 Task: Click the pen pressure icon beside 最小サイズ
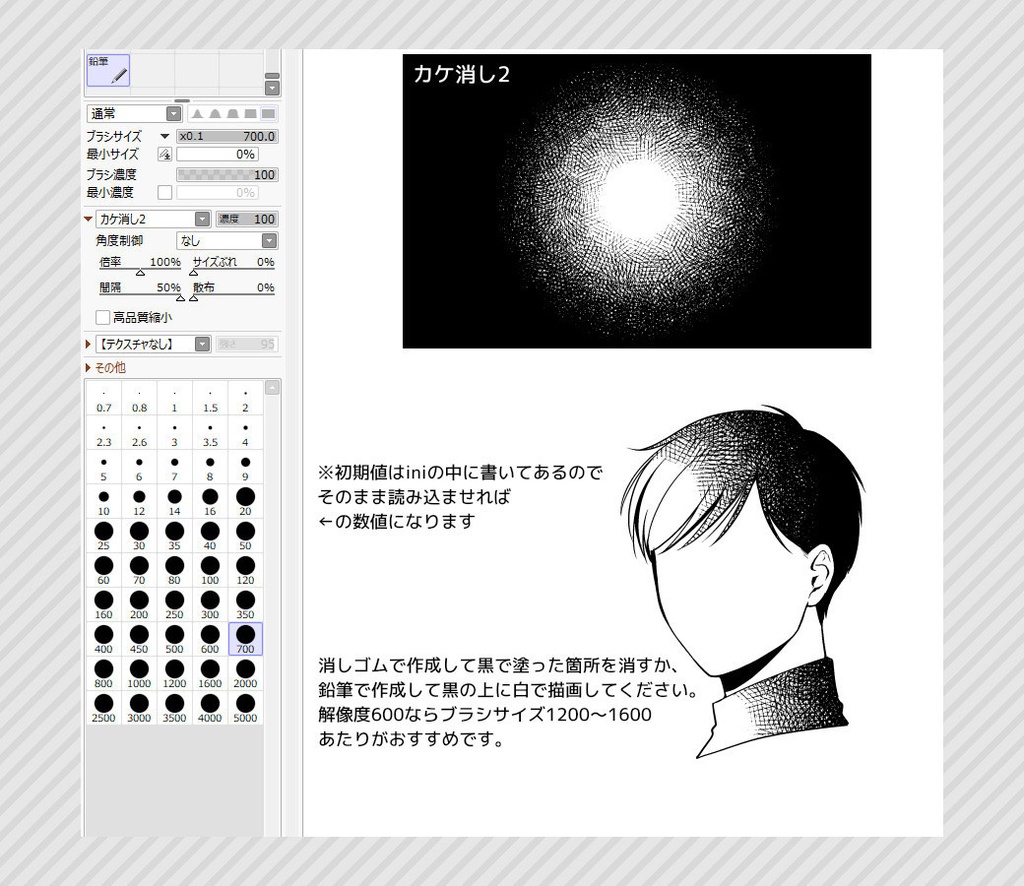coord(166,153)
